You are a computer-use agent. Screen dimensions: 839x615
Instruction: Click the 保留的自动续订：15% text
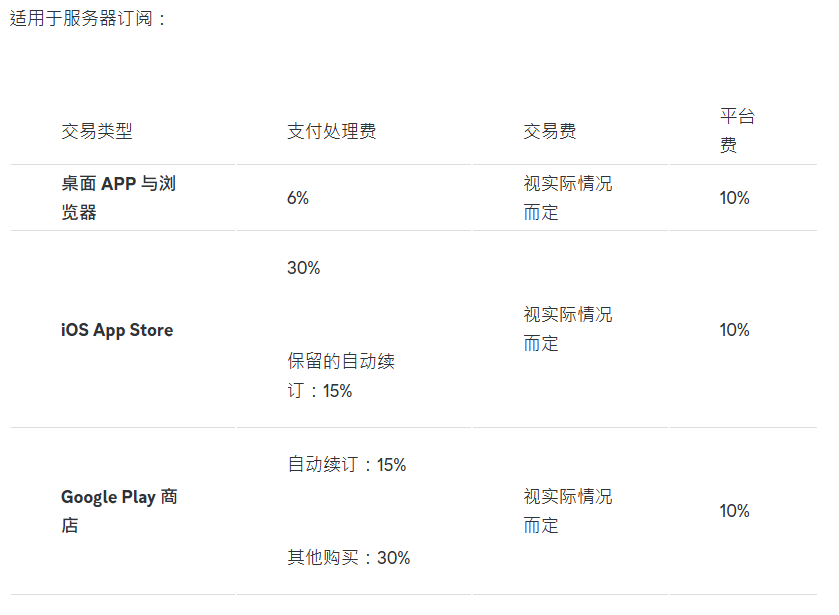(x=341, y=376)
